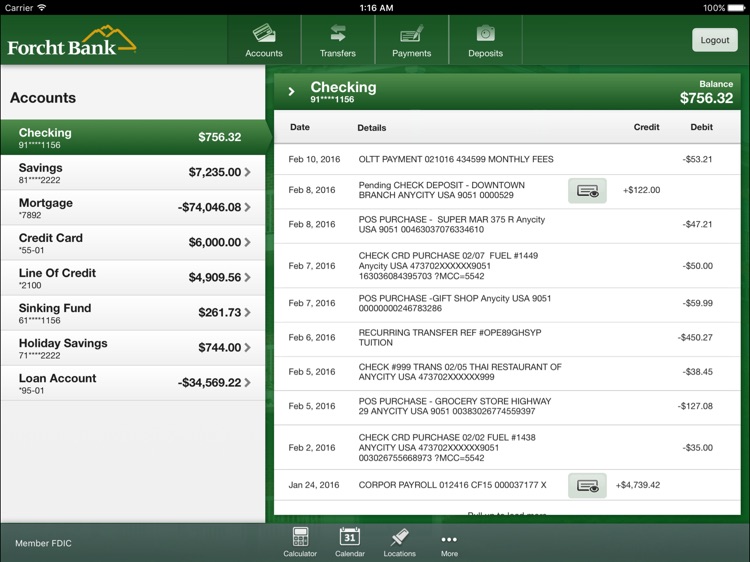750x562 pixels.
Task: Tap the 1:16 AM clock
Action: pyautogui.click(x=376, y=8)
